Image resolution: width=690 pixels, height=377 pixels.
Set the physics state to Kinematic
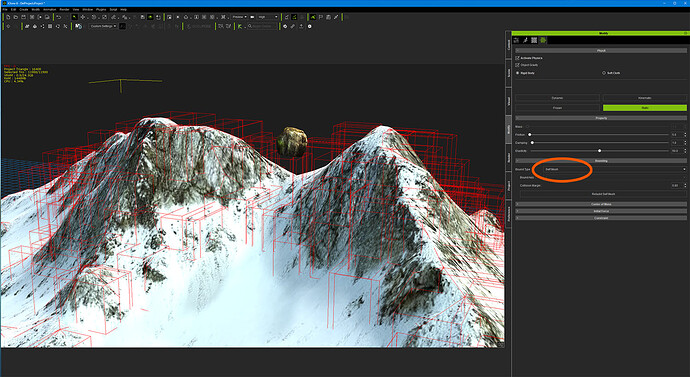point(645,98)
